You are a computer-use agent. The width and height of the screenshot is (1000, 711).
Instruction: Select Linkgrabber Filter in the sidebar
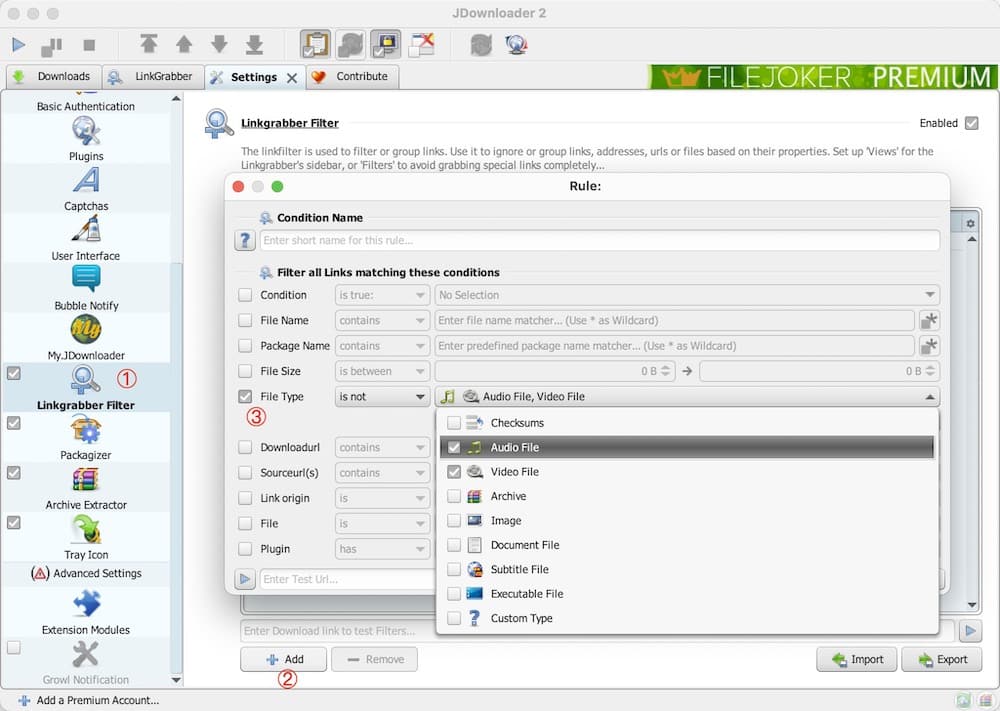coord(86,388)
